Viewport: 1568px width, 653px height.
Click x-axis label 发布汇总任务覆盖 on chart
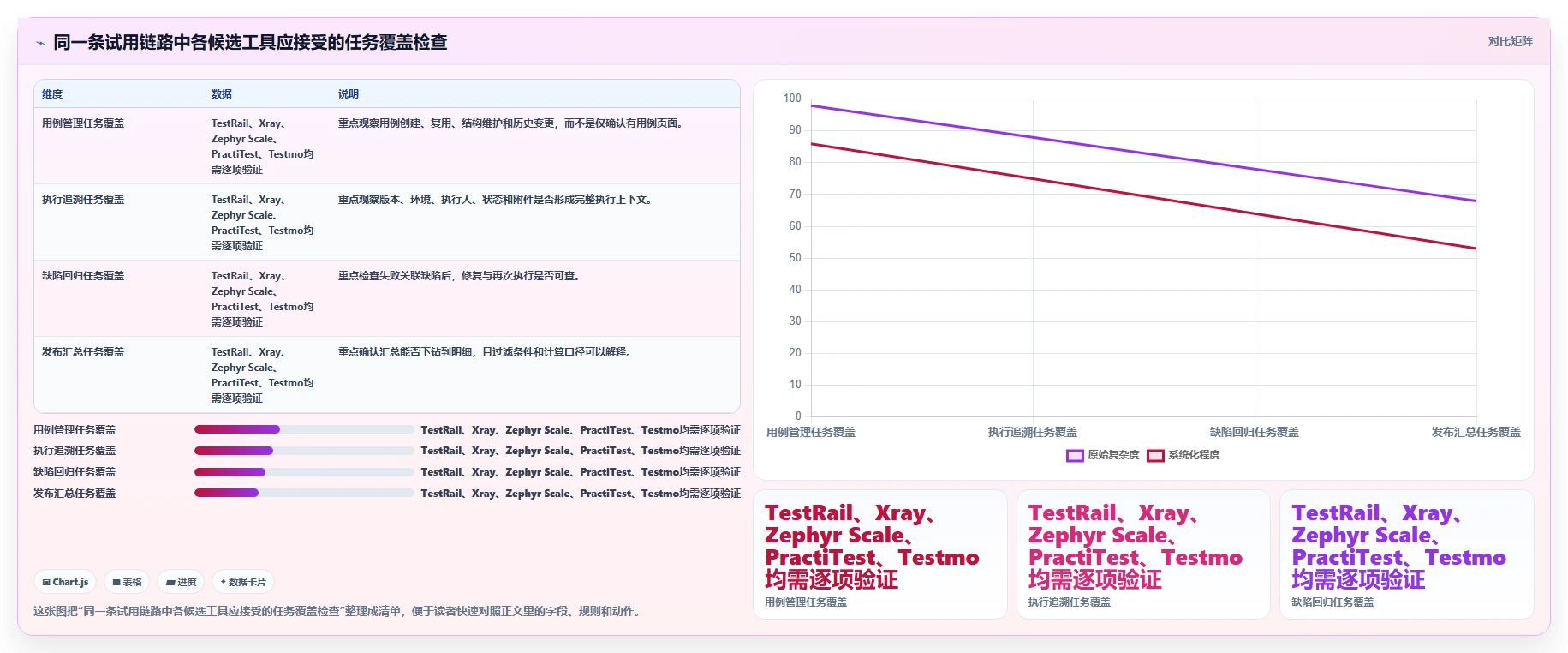[1476, 433]
